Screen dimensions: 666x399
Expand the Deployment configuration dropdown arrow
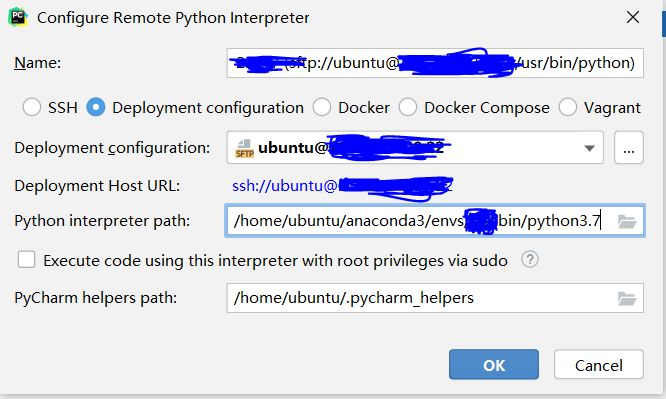point(589,148)
